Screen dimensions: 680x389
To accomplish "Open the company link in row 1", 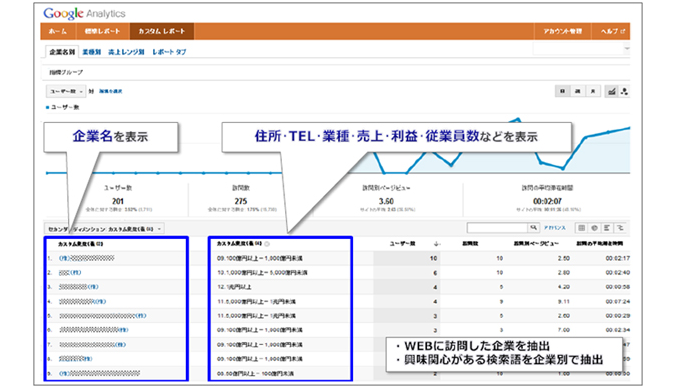I will point(87,258).
